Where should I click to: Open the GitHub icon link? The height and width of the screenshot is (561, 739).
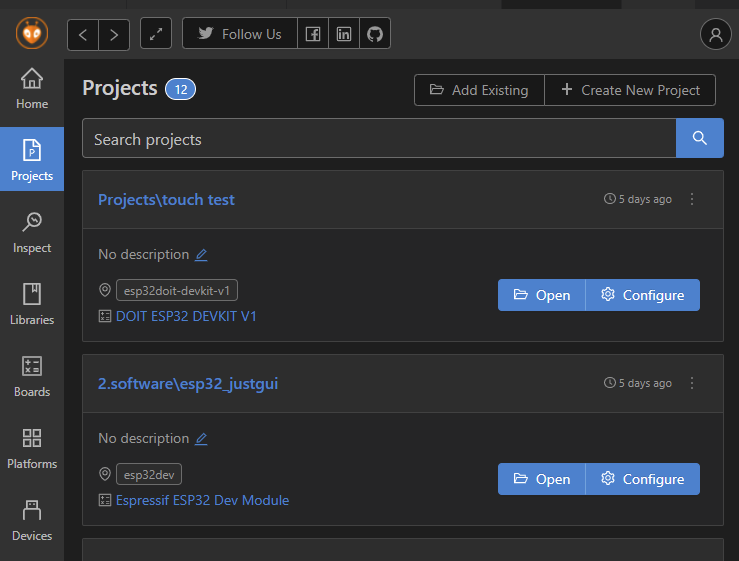(375, 34)
